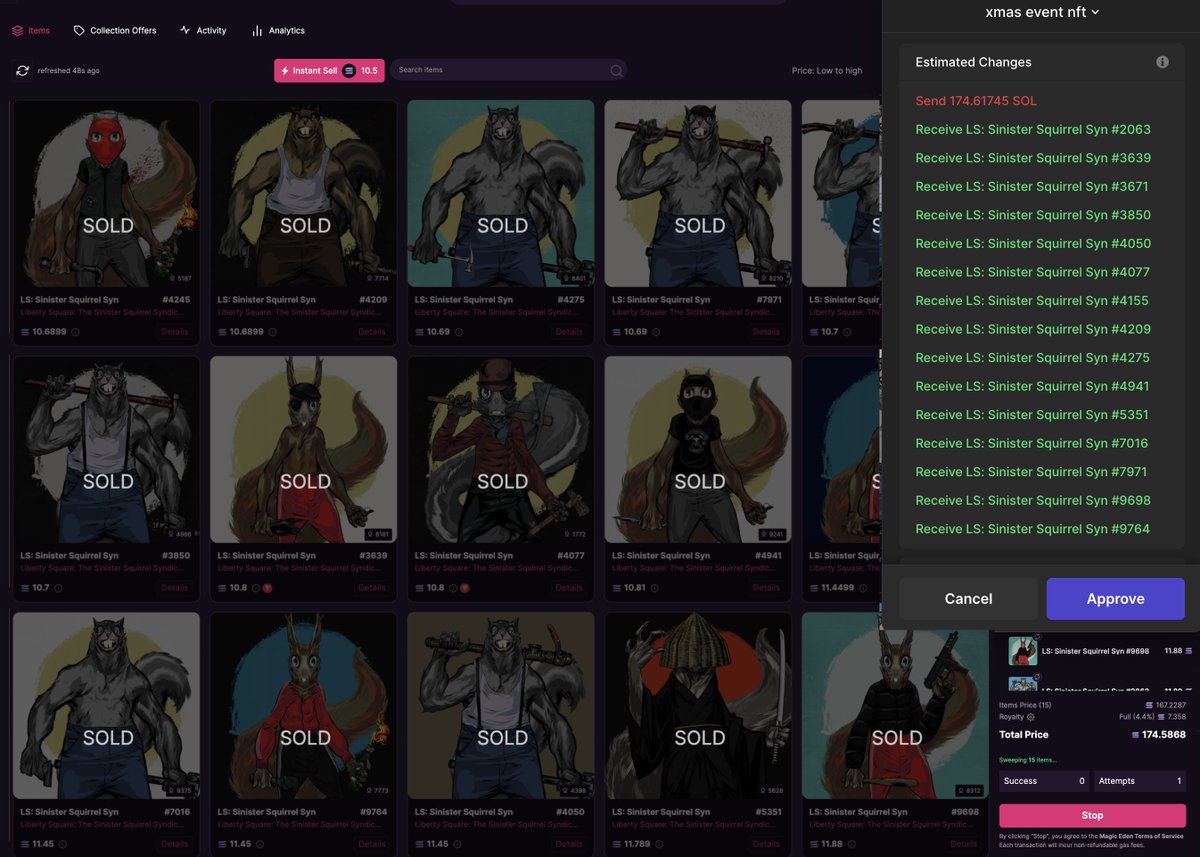
Task: Open the xmas event nft wallet dropdown
Action: pyautogui.click(x=1042, y=12)
